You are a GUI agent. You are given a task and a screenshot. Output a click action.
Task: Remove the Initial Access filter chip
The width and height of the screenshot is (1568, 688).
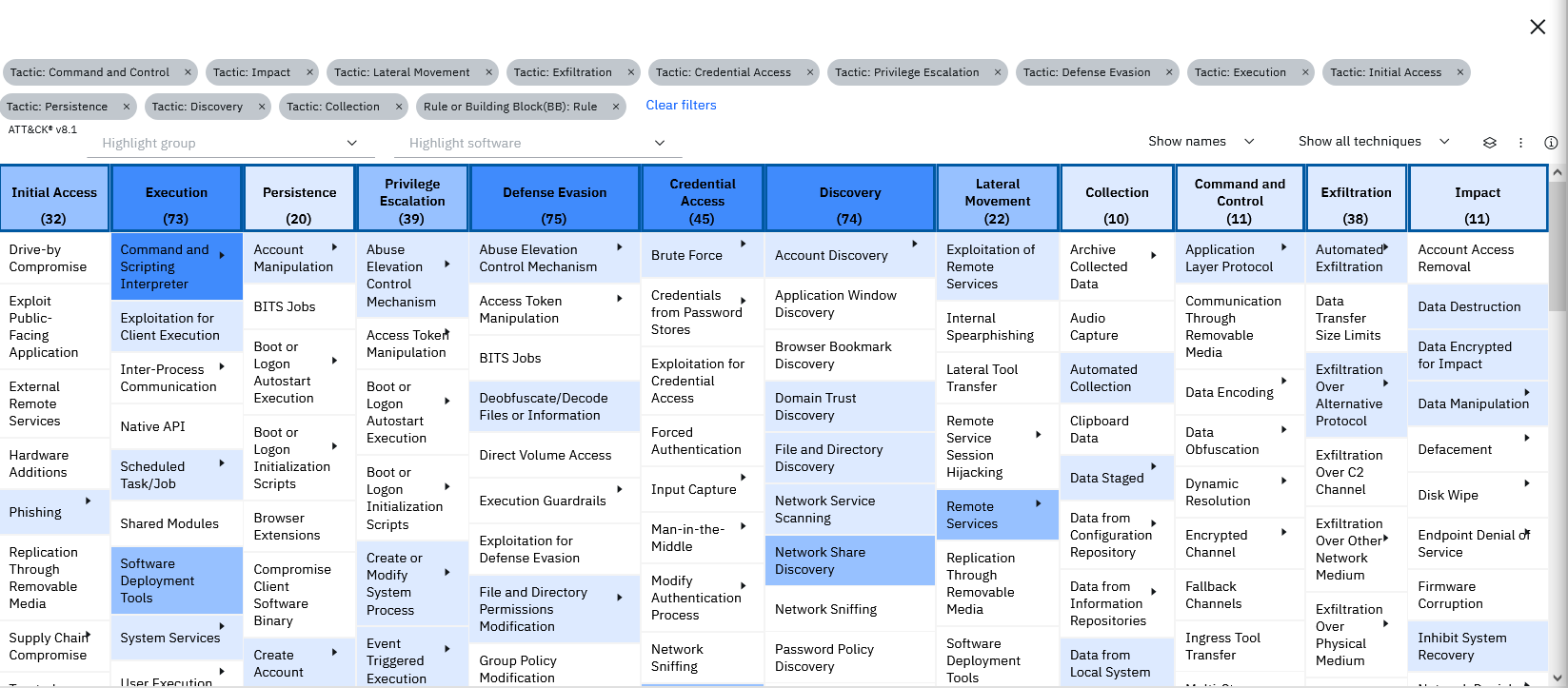[x=1460, y=72]
